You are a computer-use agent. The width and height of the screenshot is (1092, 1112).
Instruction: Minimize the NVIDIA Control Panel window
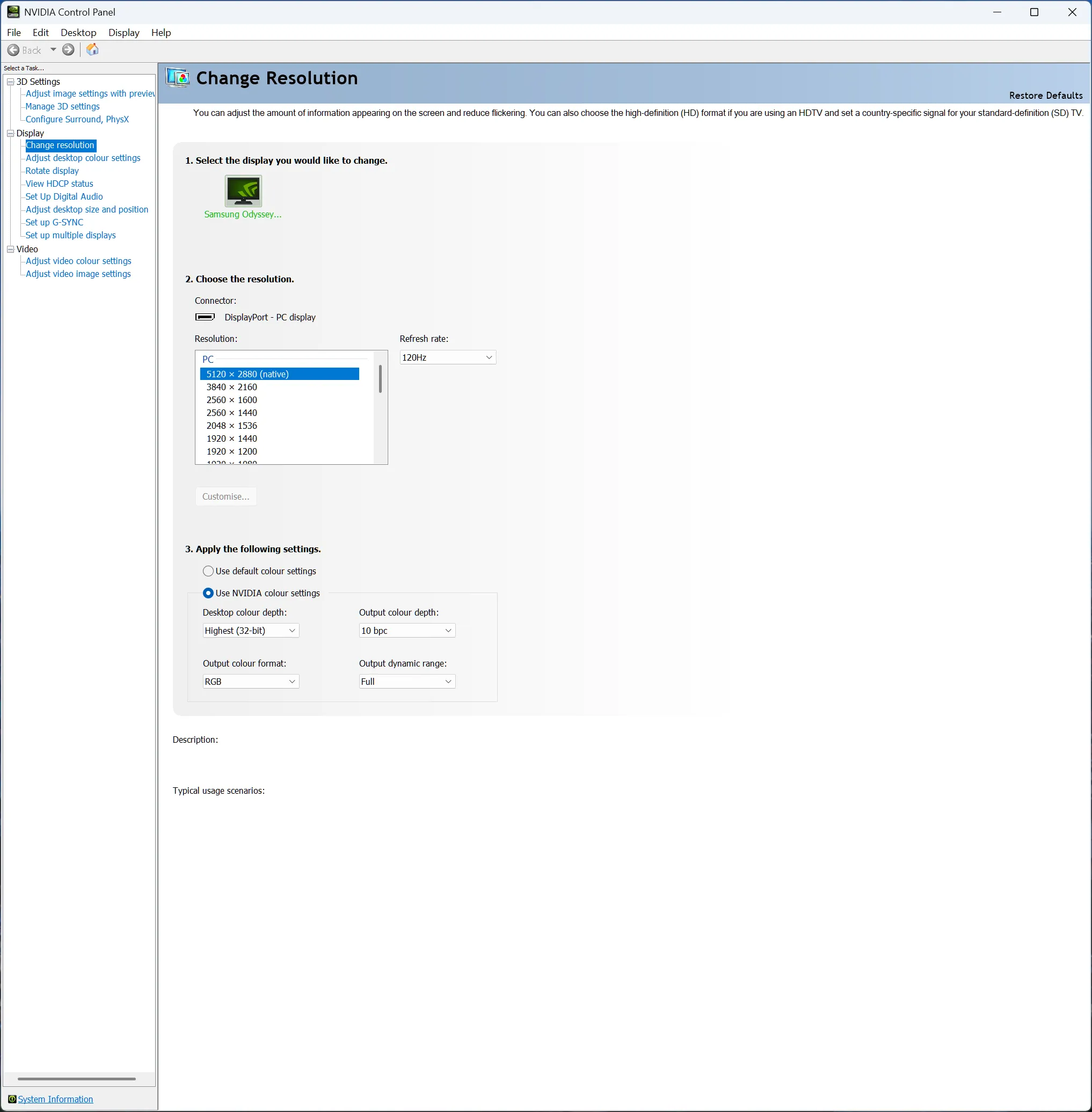pyautogui.click(x=998, y=12)
